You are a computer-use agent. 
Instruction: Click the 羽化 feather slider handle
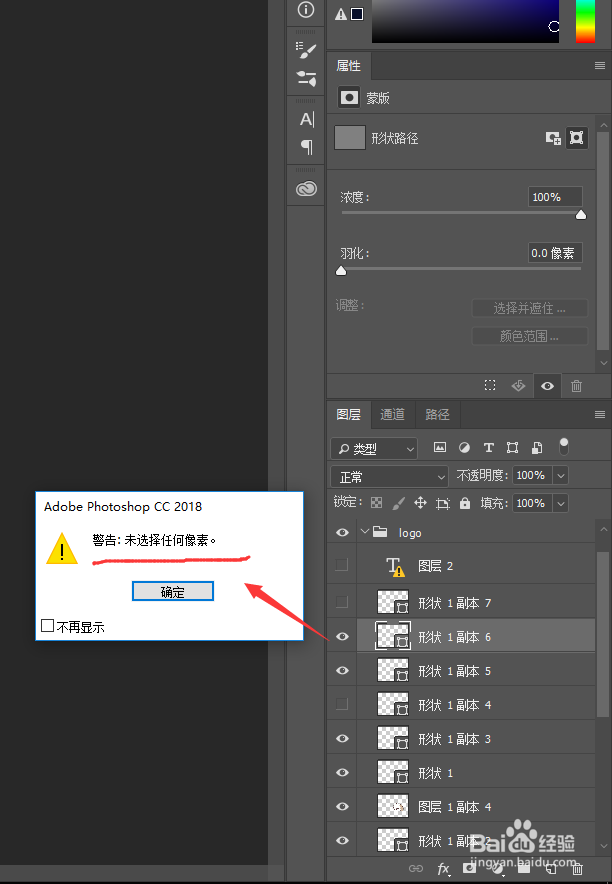[x=341, y=271]
